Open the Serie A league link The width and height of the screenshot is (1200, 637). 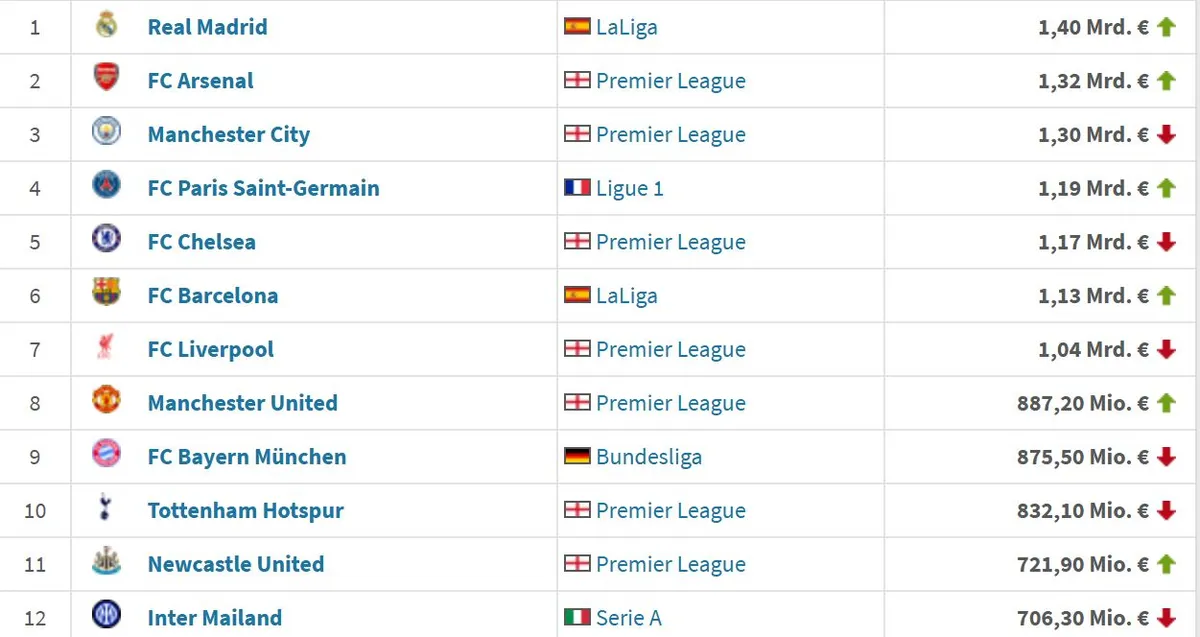point(629,618)
